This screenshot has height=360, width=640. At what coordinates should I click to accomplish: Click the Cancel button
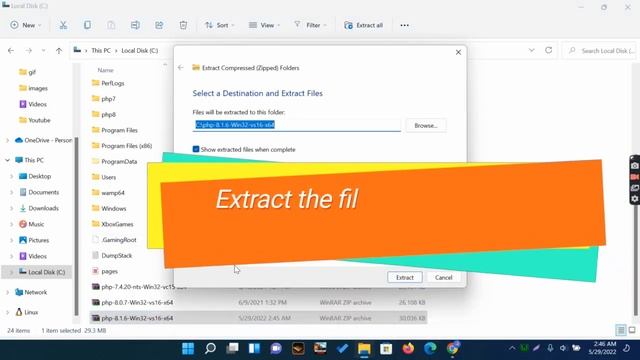pyautogui.click(x=443, y=278)
